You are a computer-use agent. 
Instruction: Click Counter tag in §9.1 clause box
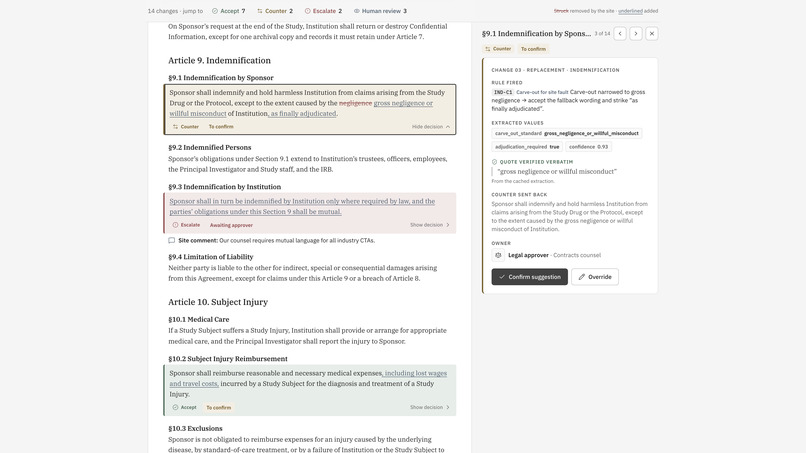(x=186, y=126)
